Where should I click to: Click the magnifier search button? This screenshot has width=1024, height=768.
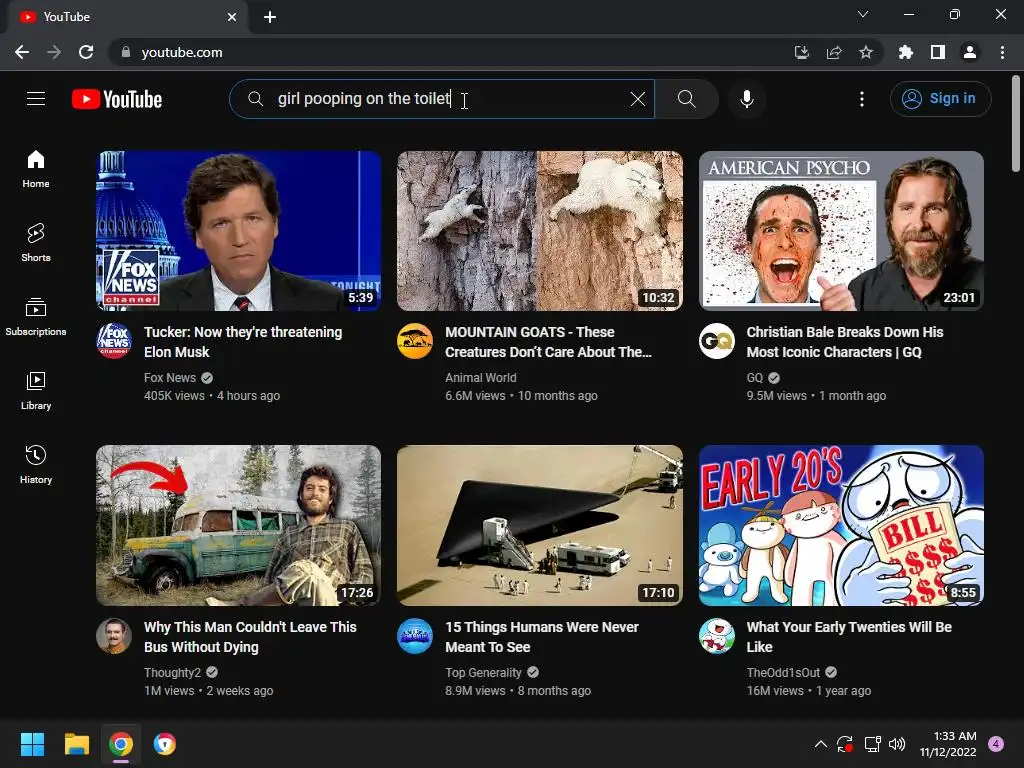pos(686,99)
